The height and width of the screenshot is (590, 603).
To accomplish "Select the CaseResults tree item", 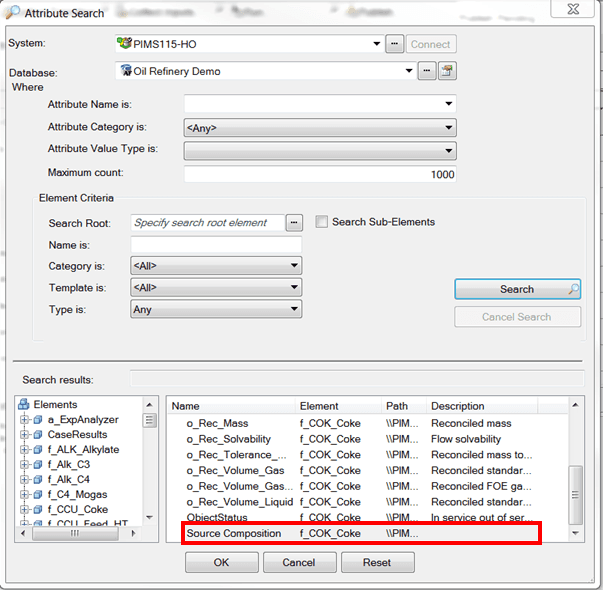I will tap(77, 435).
